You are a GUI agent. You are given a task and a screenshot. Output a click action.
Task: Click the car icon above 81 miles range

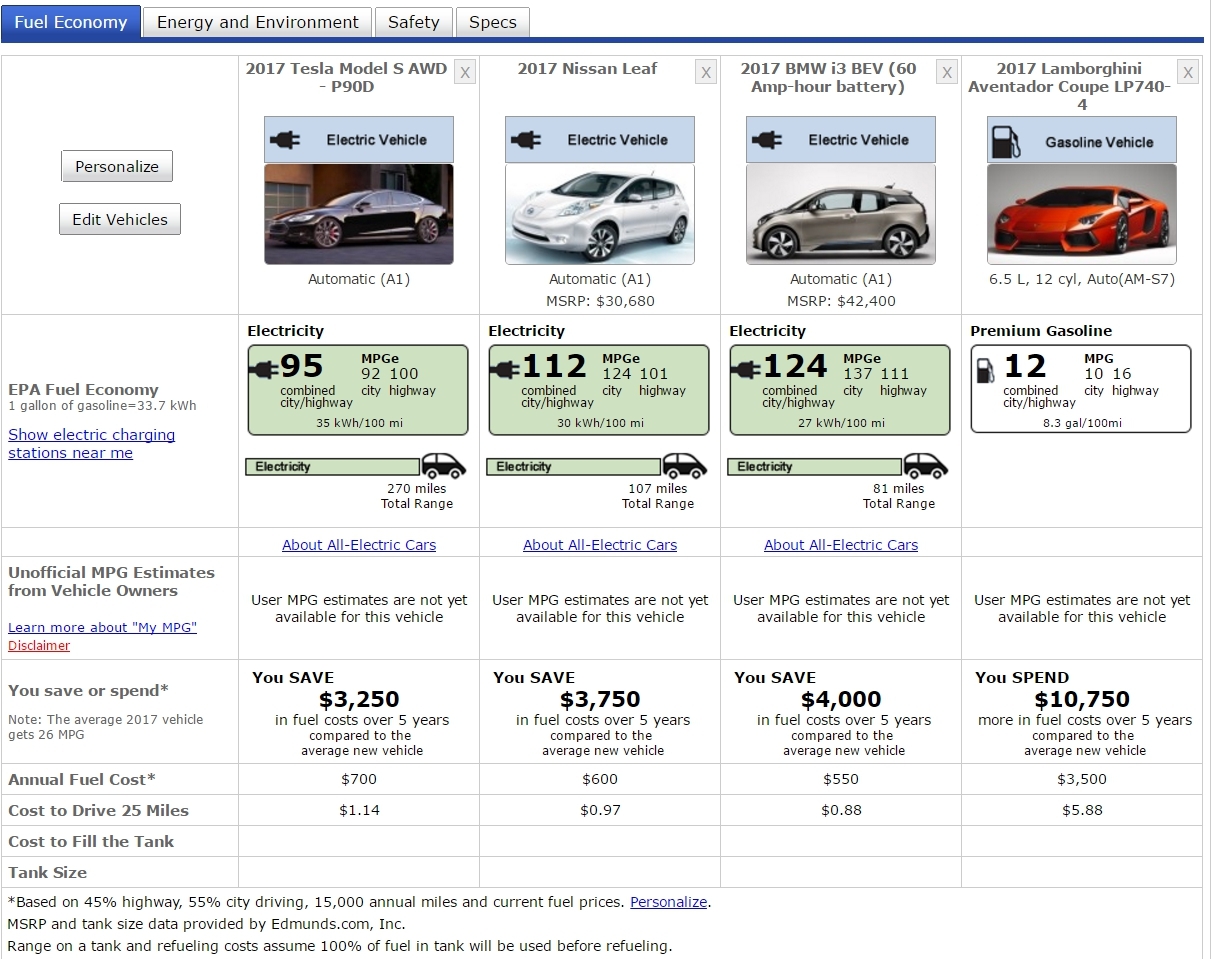[x=925, y=466]
